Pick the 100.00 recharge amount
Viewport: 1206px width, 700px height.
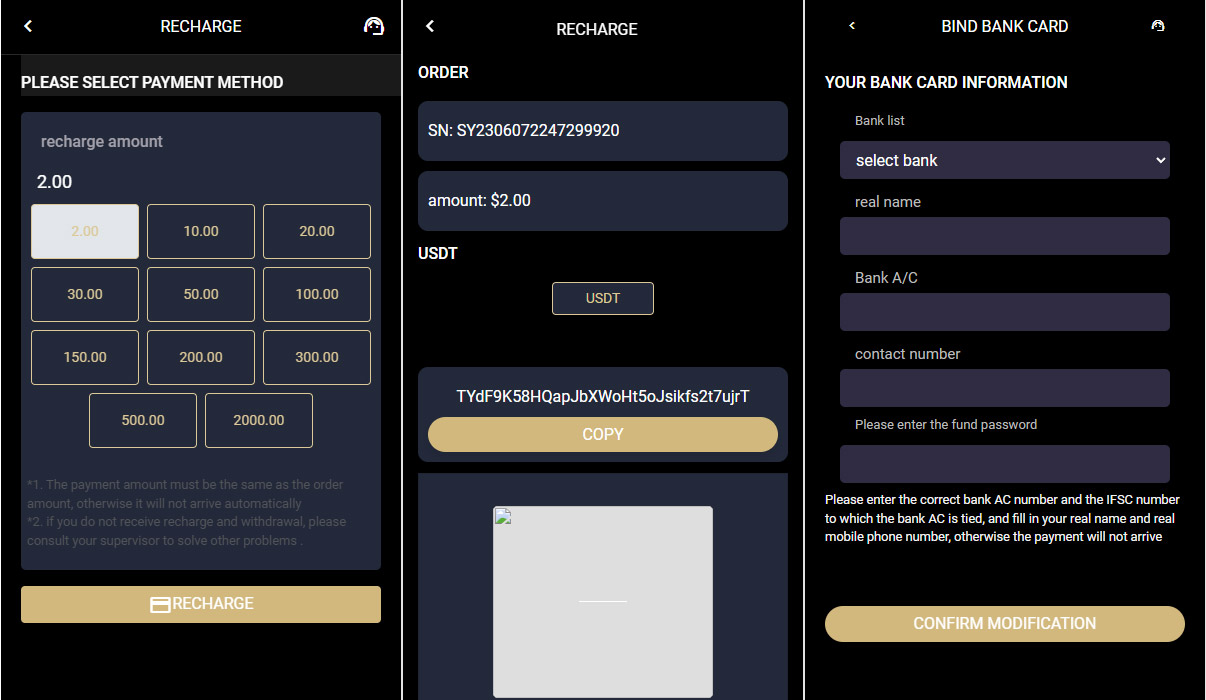click(x=317, y=294)
